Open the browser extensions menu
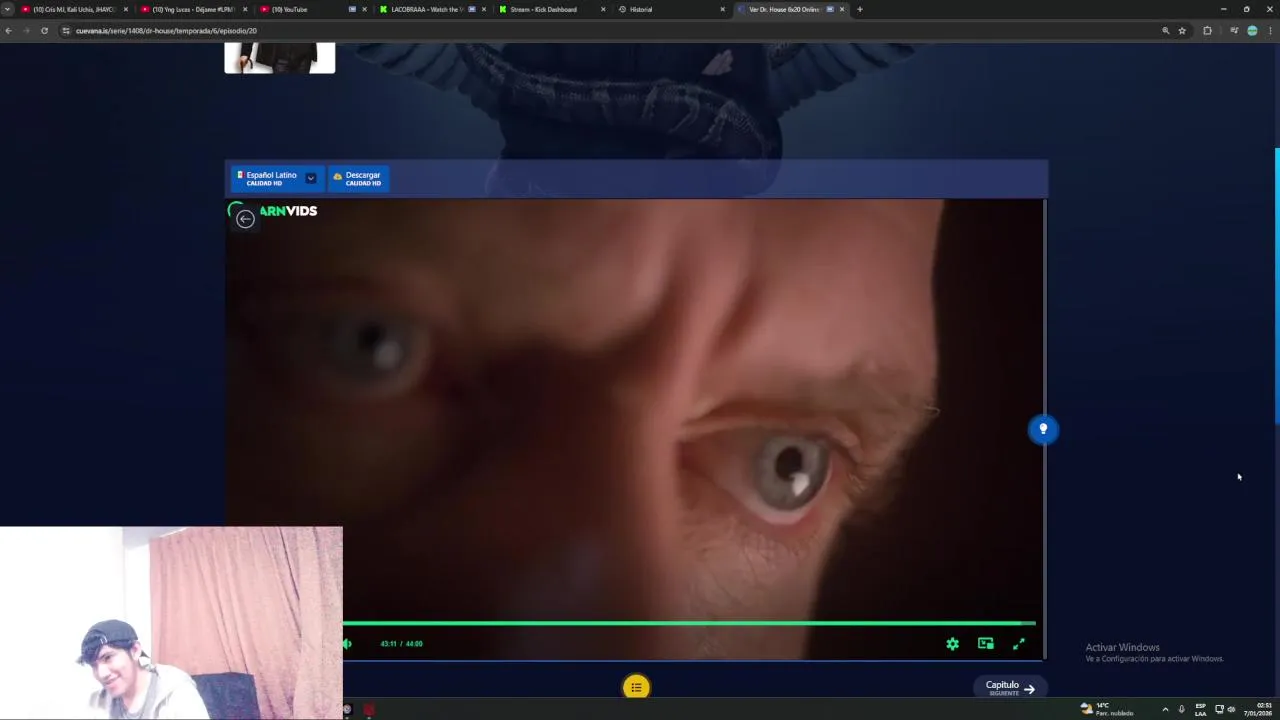Viewport: 1280px width, 720px height. (x=1207, y=31)
